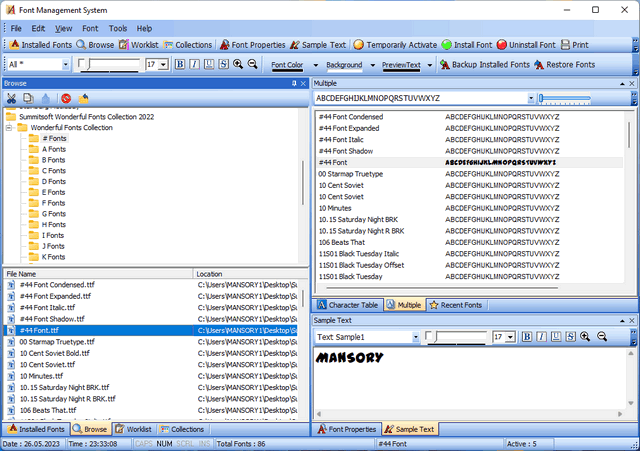640x451 pixels.
Task: Open the View menu
Action: (x=64, y=28)
